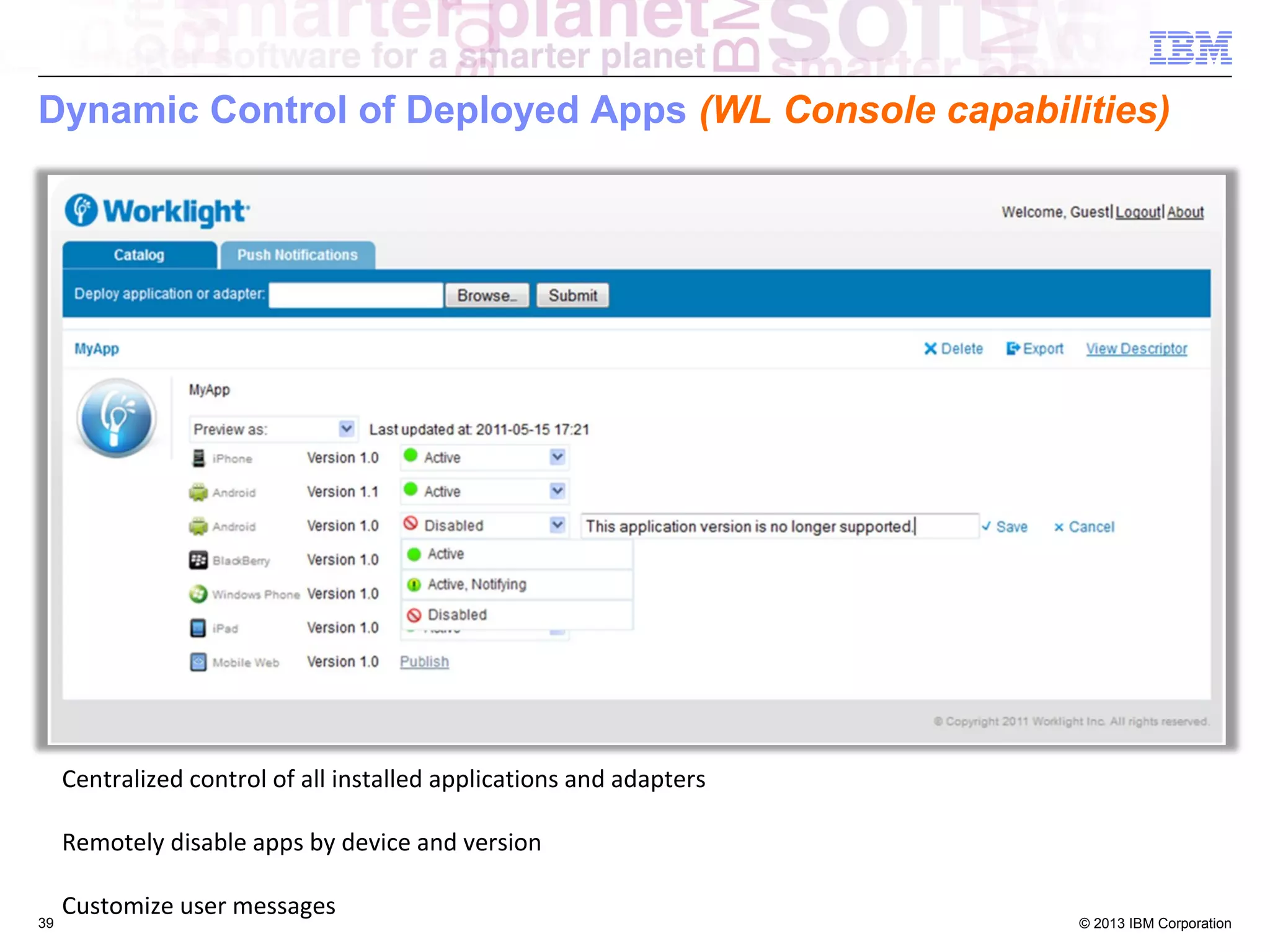Click the deploy application file input field
Image resolution: width=1270 pixels, height=952 pixels.
click(x=356, y=295)
